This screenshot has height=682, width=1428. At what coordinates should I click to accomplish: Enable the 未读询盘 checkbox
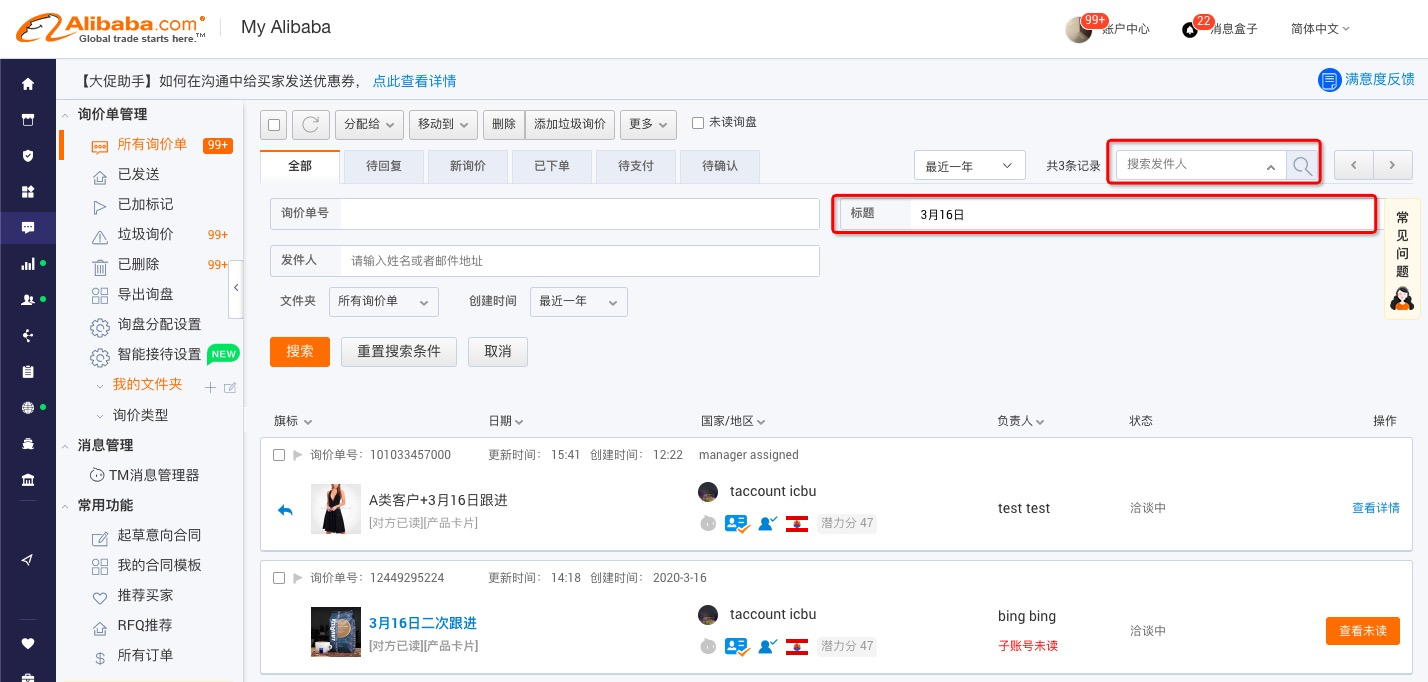(698, 123)
